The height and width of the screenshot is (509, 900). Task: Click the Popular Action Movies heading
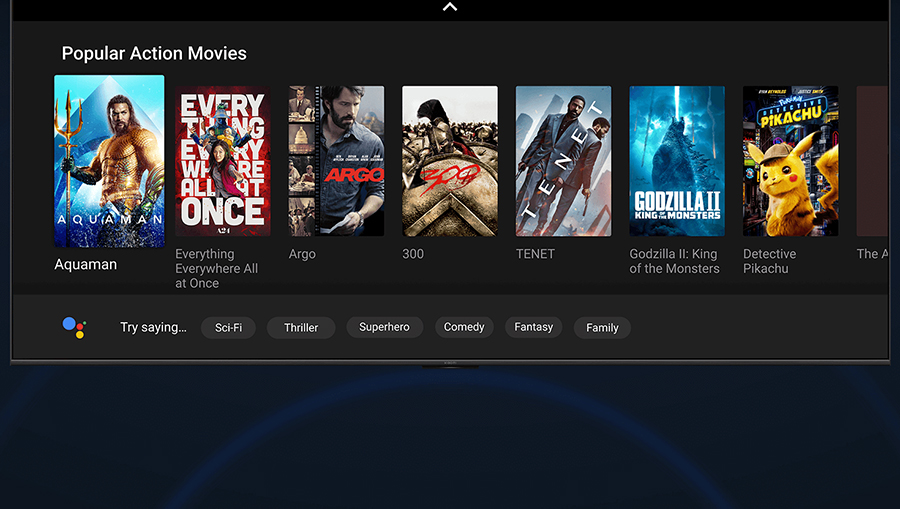[x=154, y=53]
